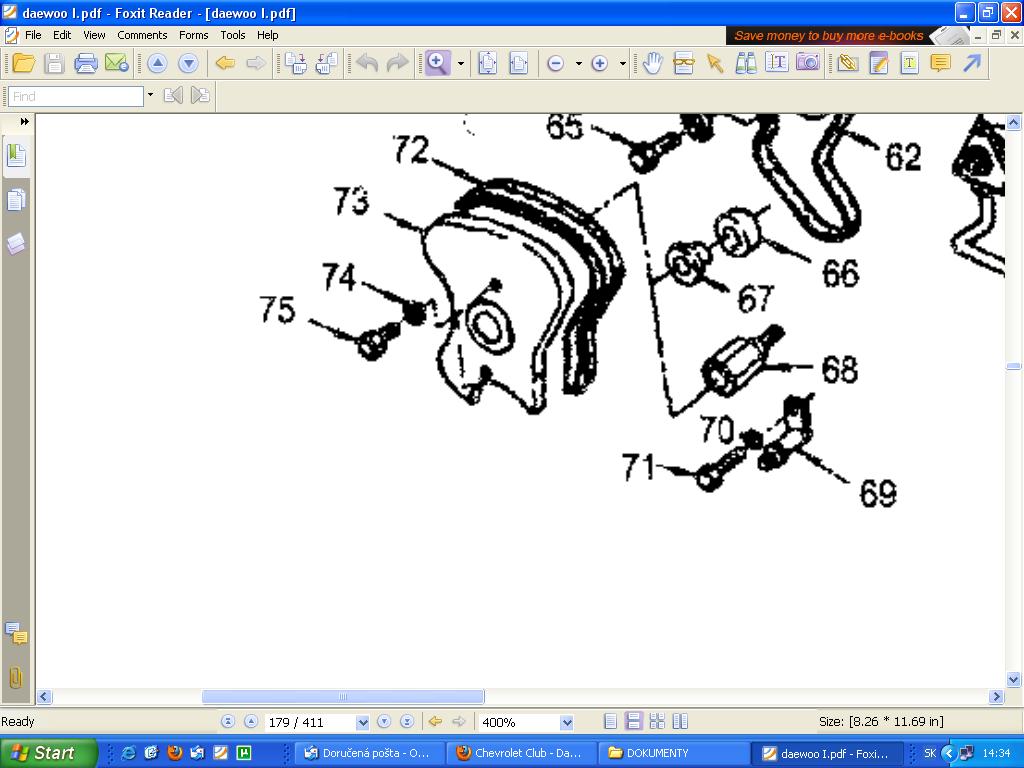
Task: Go to previous page with up arrow
Action: coord(157,63)
